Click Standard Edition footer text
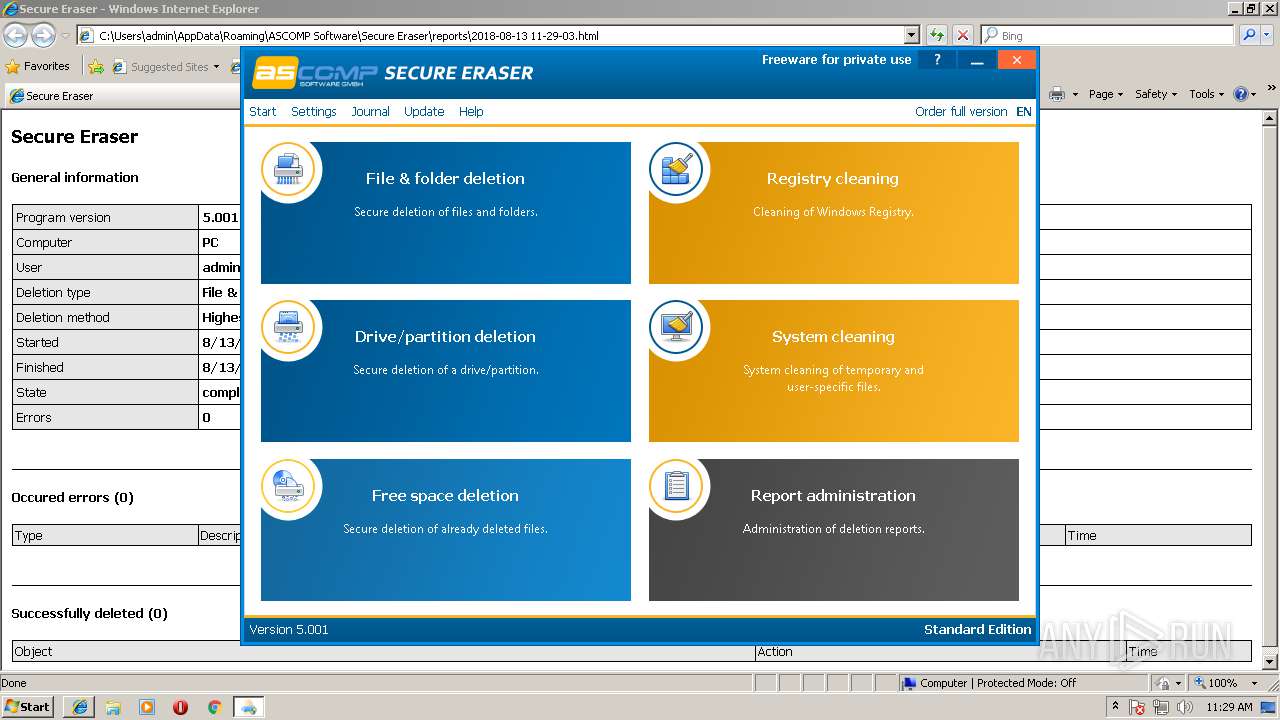 [x=977, y=629]
